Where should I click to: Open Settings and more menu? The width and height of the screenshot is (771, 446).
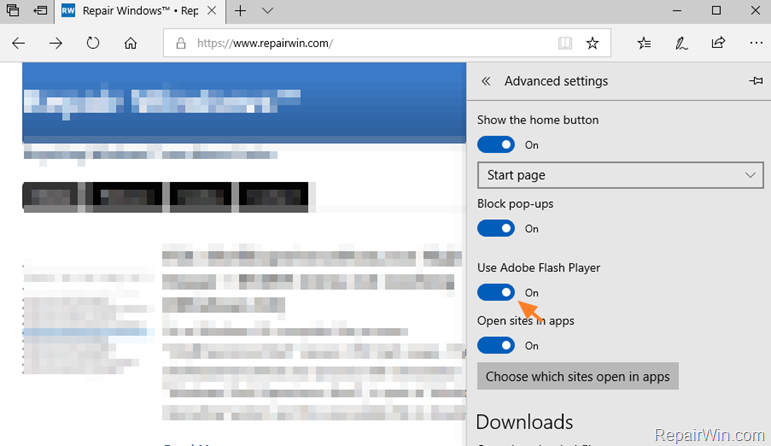click(756, 43)
